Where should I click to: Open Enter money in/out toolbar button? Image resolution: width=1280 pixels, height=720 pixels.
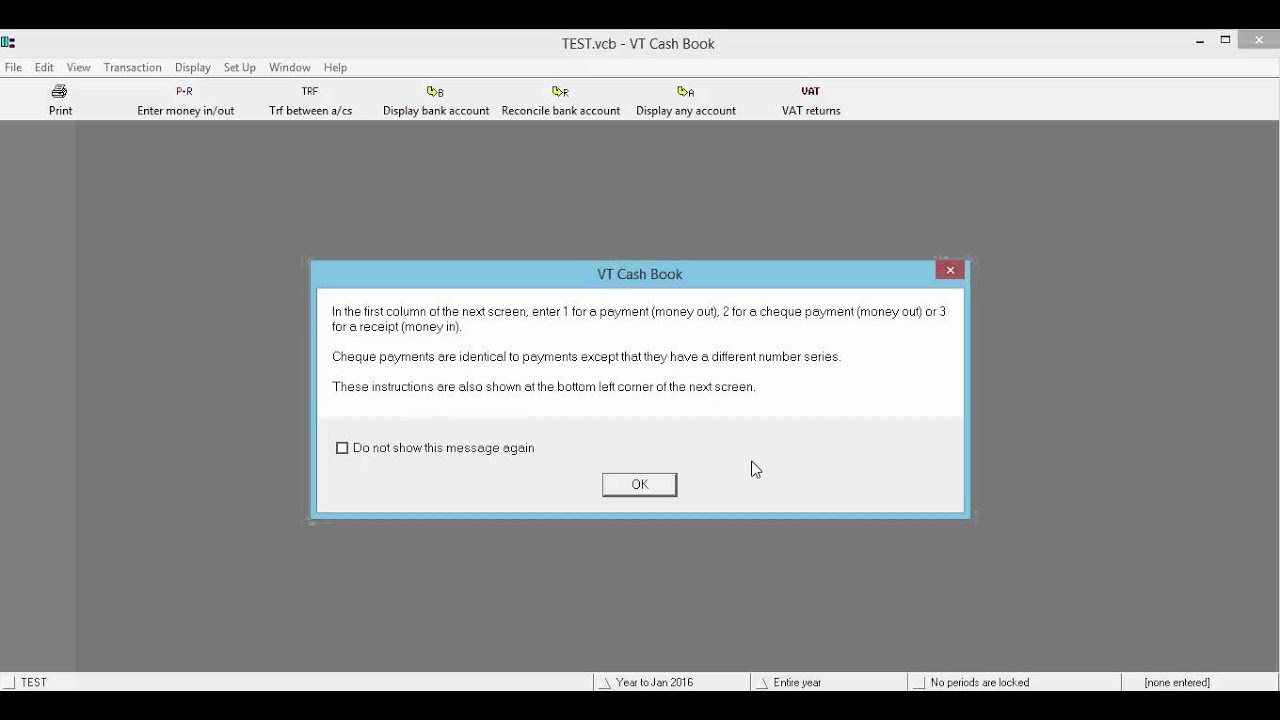coord(185,100)
